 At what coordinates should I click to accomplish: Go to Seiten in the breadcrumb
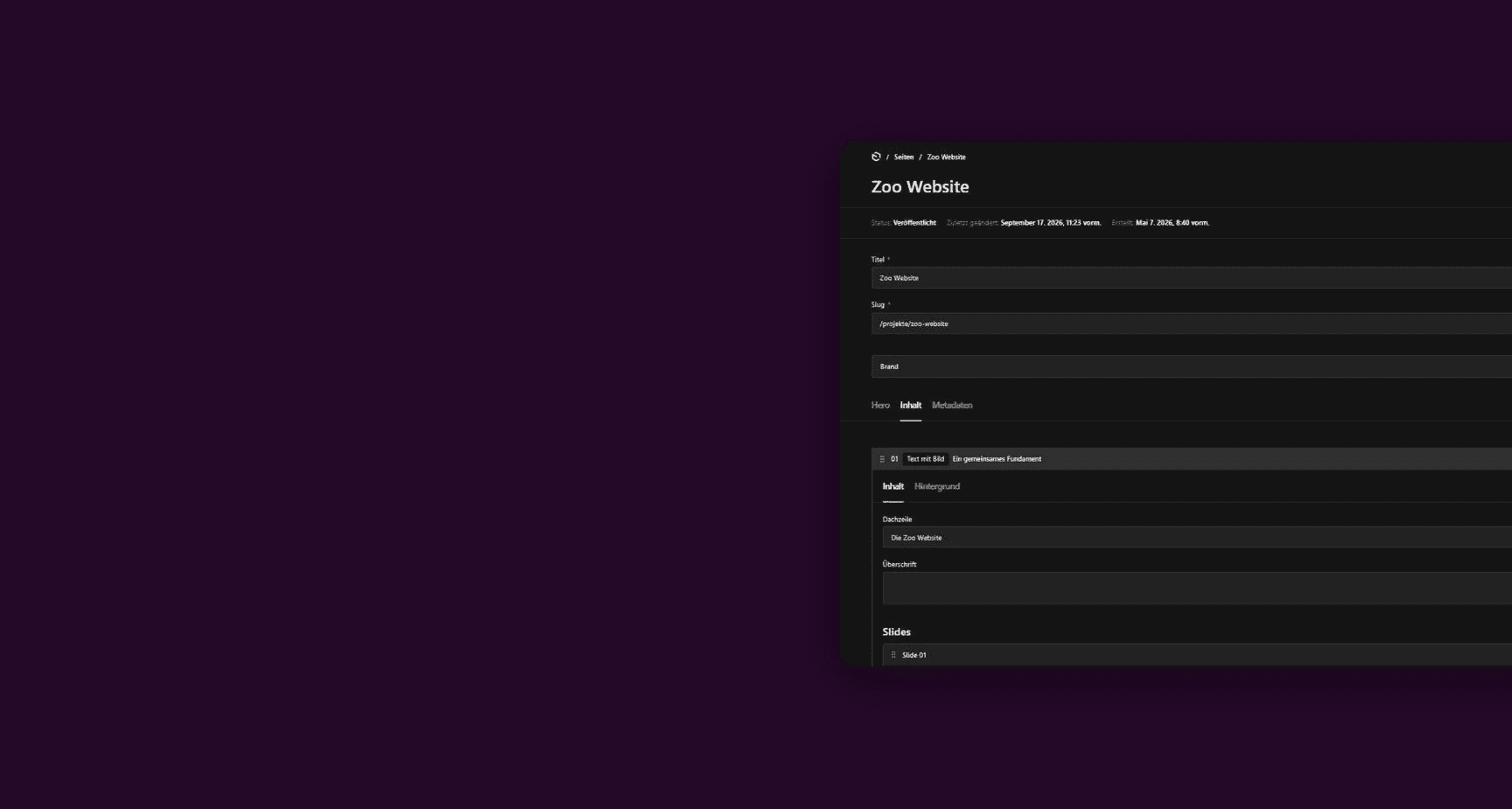coord(904,157)
